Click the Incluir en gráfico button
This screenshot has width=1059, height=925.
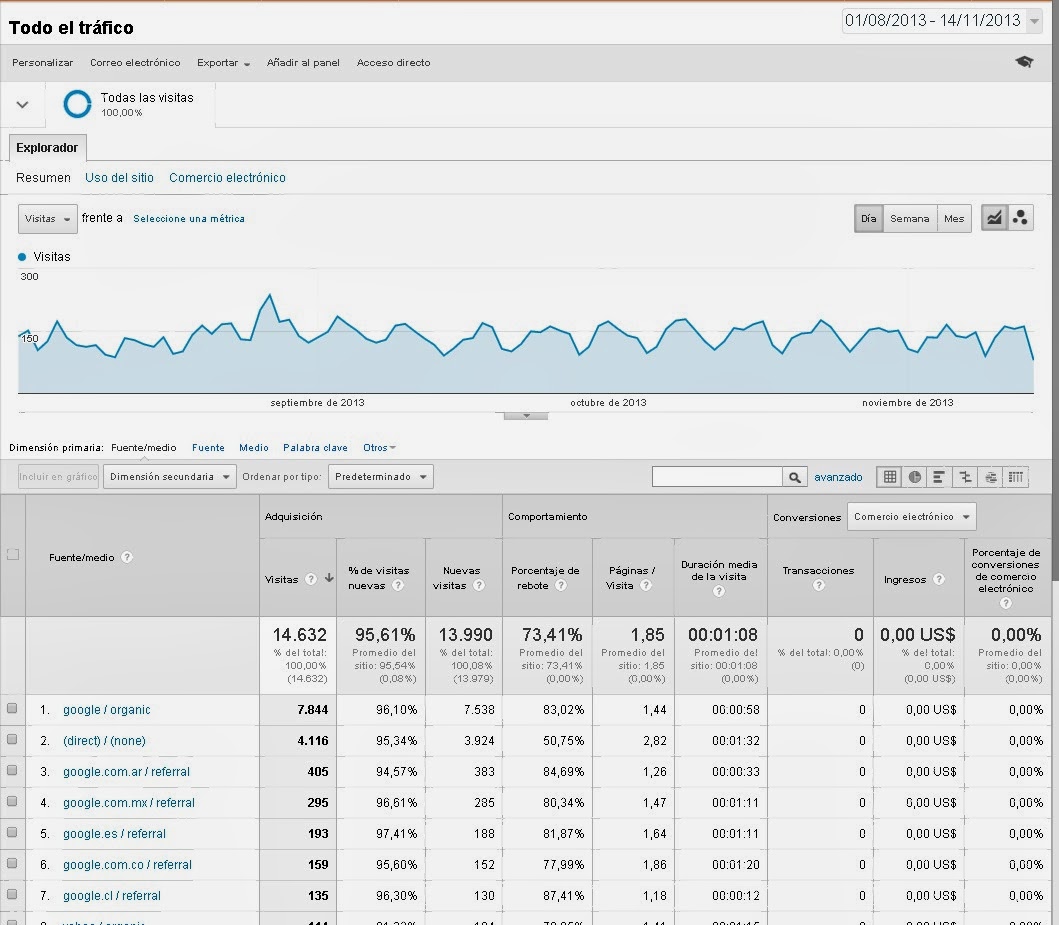[x=58, y=477]
